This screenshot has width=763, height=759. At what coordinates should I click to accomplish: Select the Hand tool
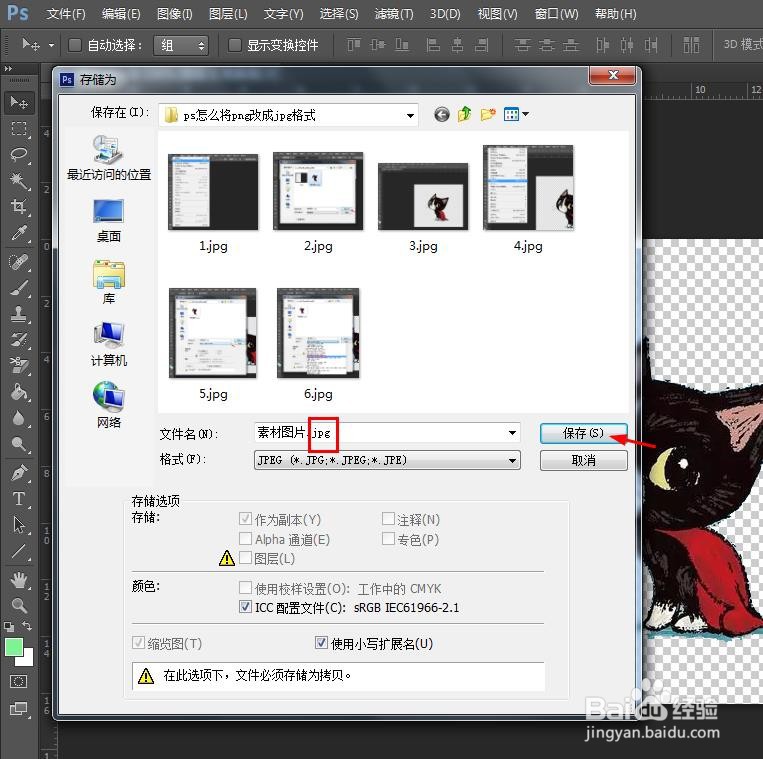(x=19, y=580)
